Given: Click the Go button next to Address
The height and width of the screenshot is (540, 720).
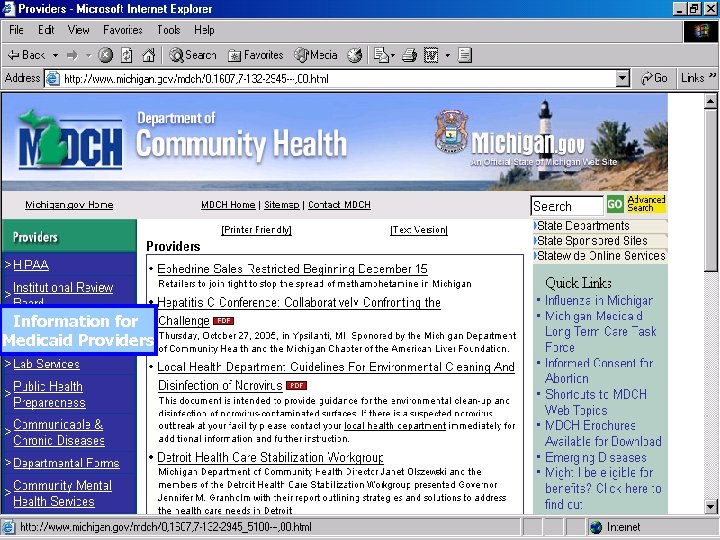Looking at the screenshot, I should (654, 79).
